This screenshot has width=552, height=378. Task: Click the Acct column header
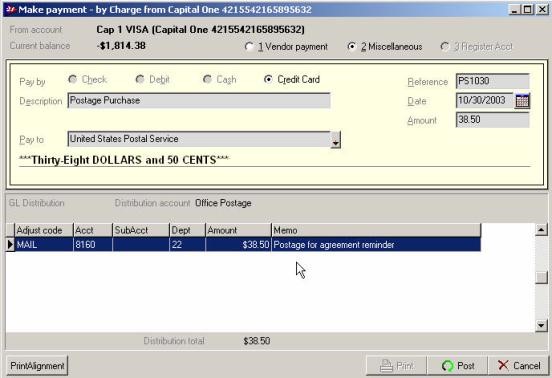pyautogui.click(x=93, y=230)
